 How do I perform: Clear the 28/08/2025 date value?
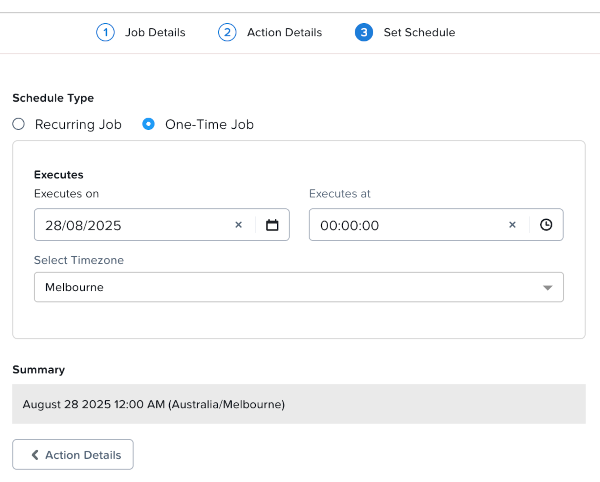[238, 225]
